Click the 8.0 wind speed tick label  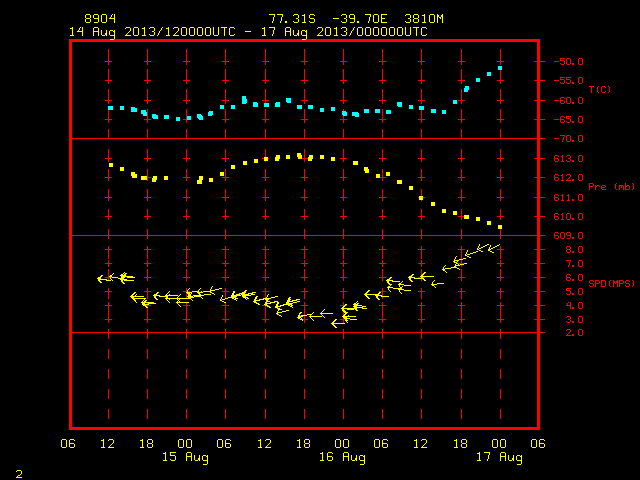point(574,250)
